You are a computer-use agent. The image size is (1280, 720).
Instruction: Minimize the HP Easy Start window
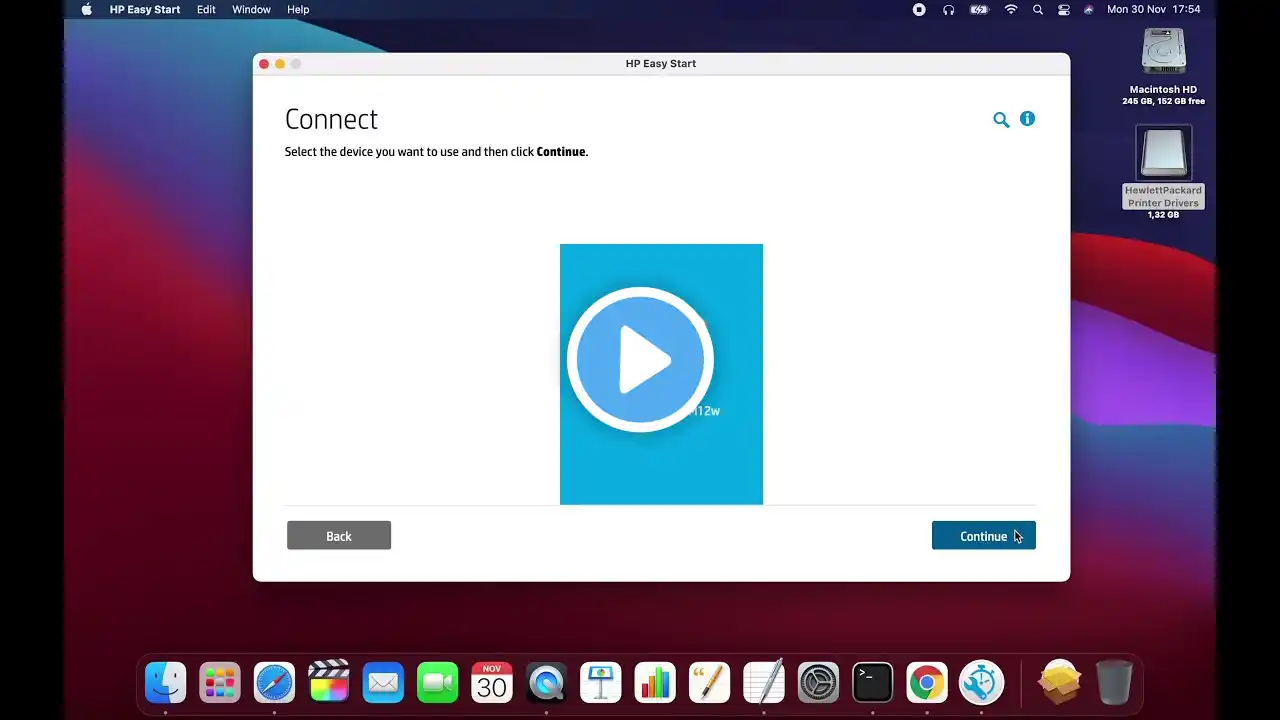click(x=280, y=64)
